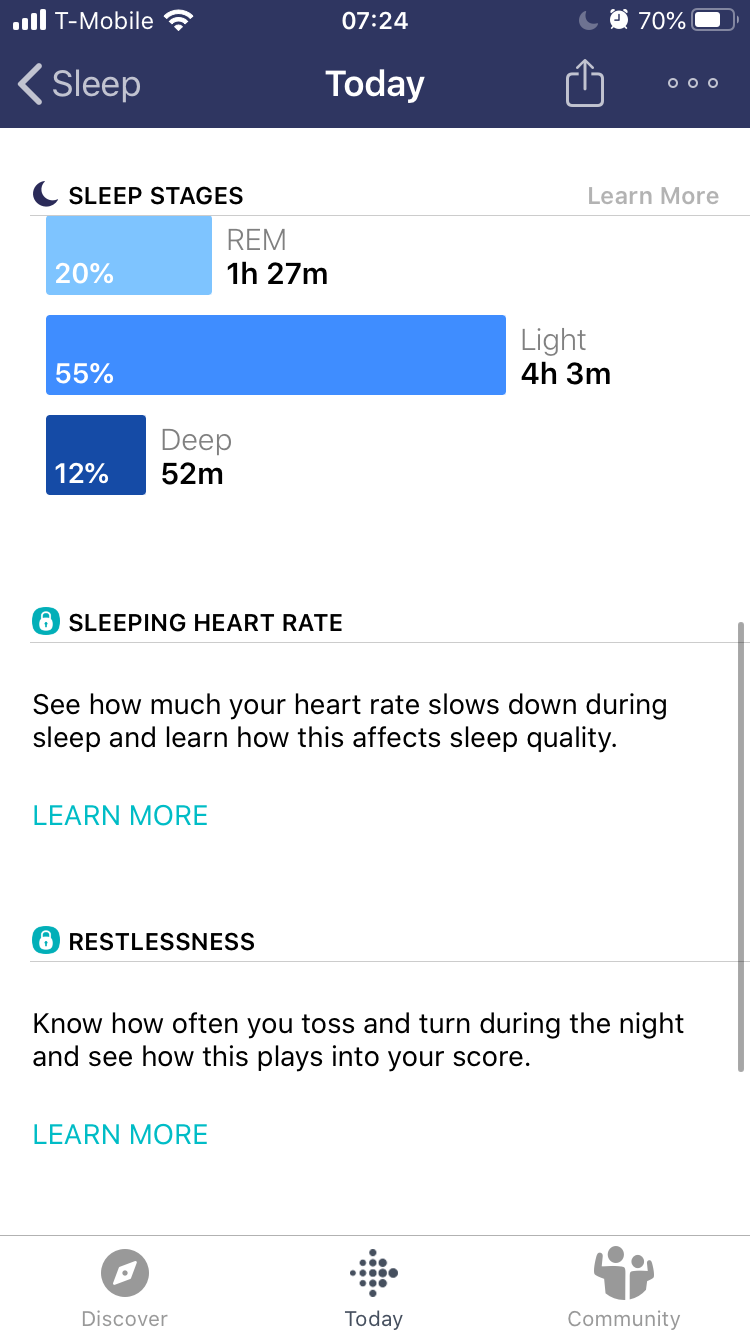Tap the Discover compass icon
The width and height of the screenshot is (750, 1334).
click(125, 1274)
